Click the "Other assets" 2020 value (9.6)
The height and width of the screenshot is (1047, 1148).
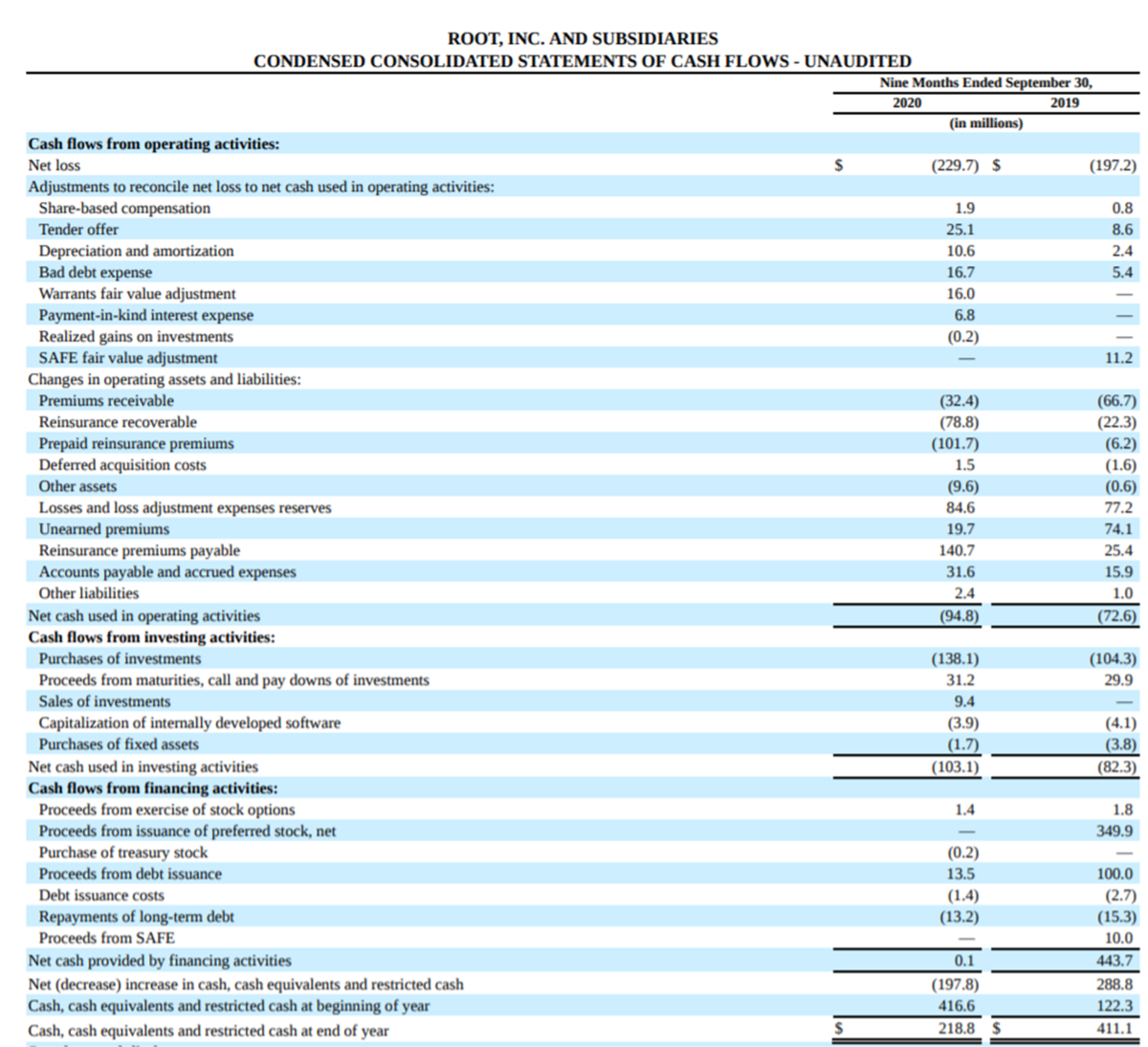point(961,486)
